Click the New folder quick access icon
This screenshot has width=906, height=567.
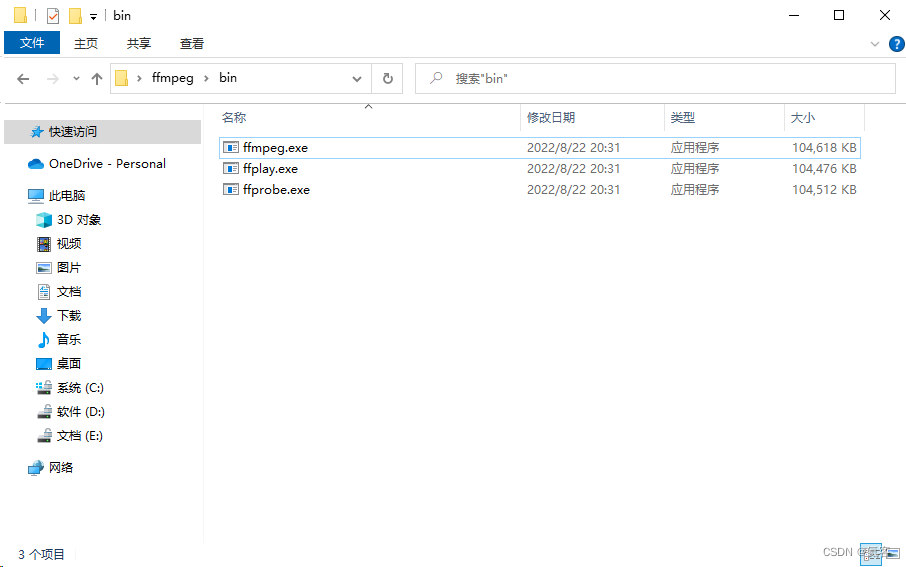point(75,16)
